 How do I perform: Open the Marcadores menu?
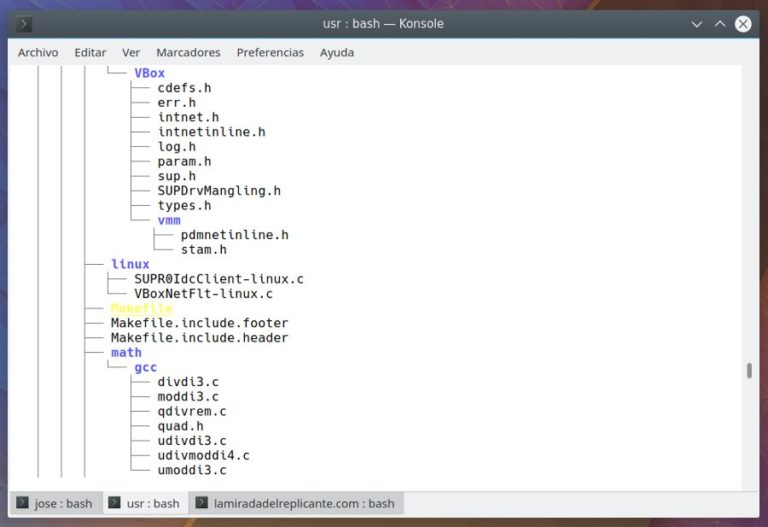188,52
